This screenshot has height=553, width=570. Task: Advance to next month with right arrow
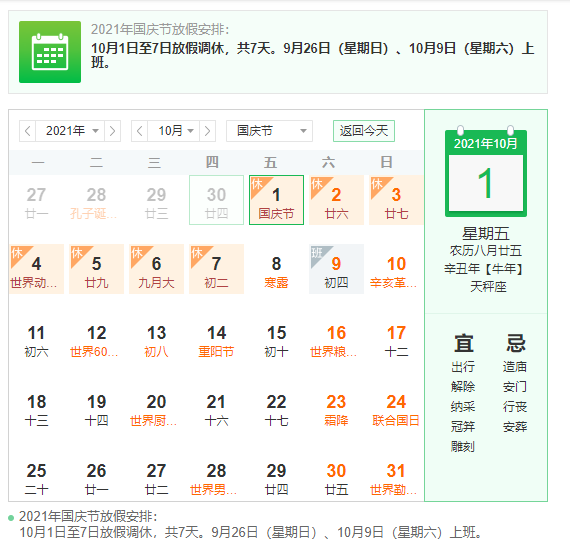(207, 131)
